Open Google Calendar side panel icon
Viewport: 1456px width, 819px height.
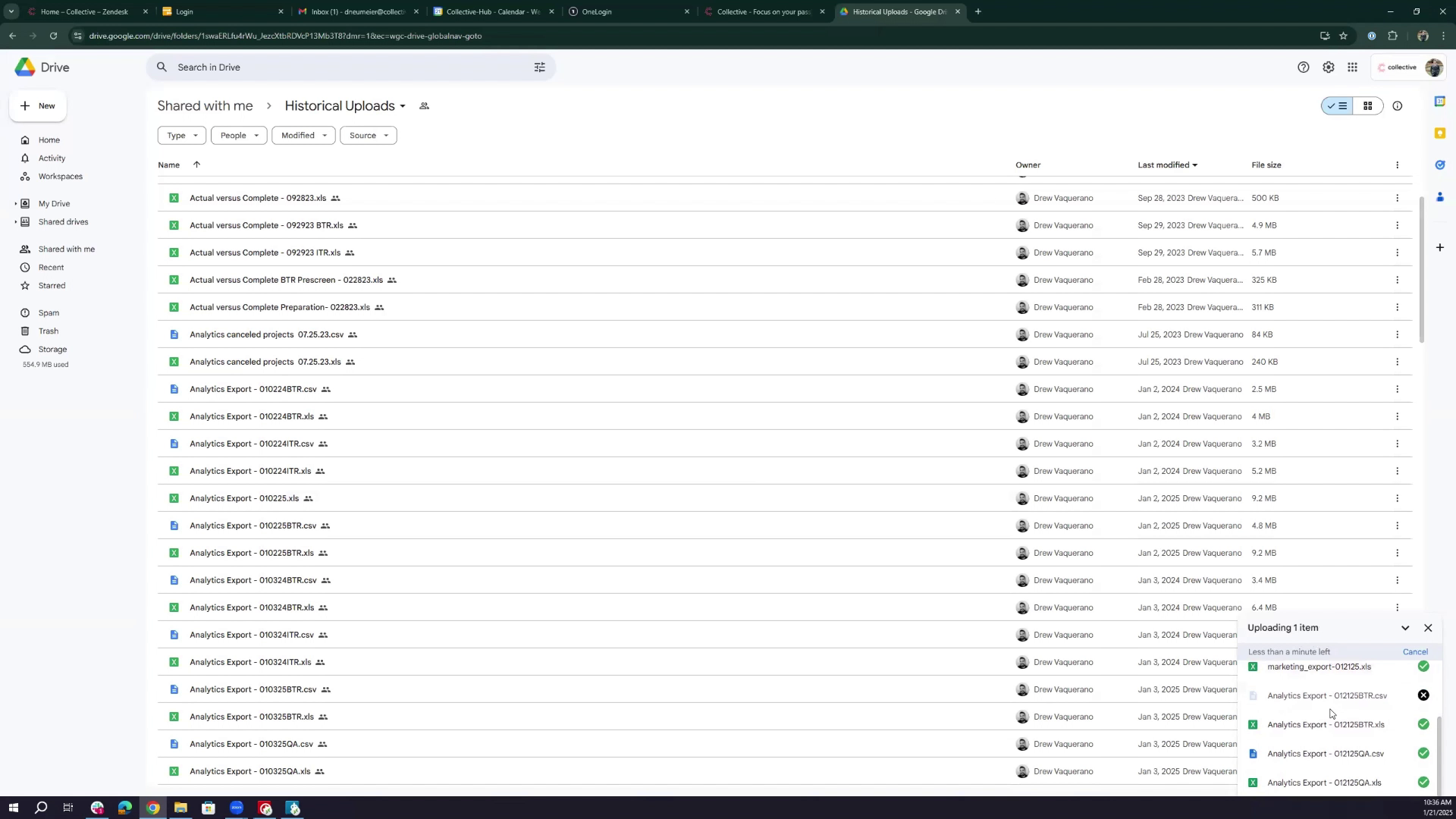(1439, 102)
